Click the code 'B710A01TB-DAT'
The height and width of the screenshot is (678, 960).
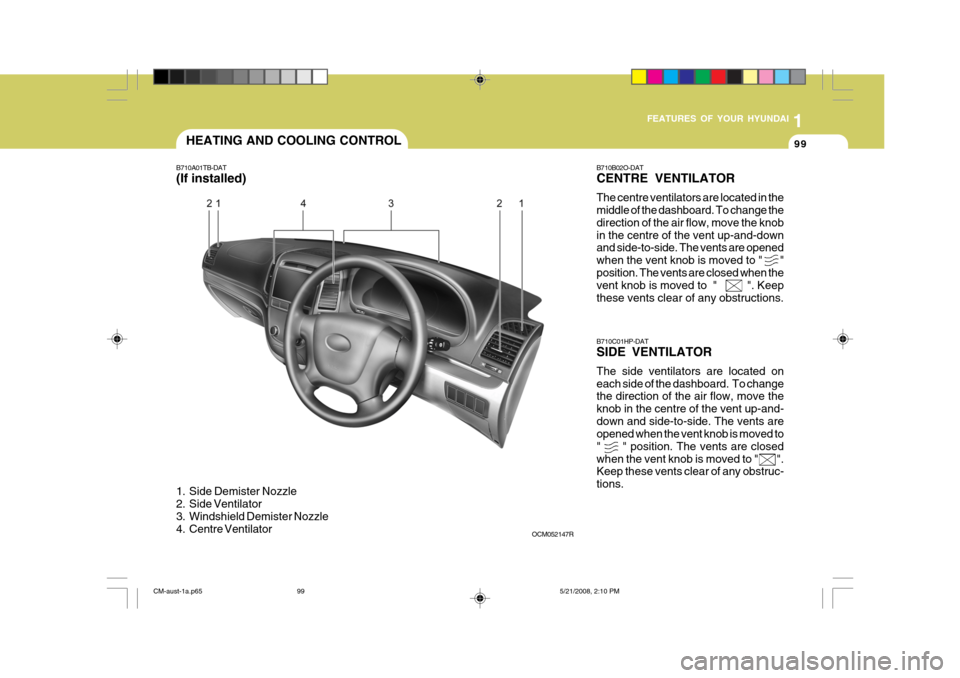(201, 168)
